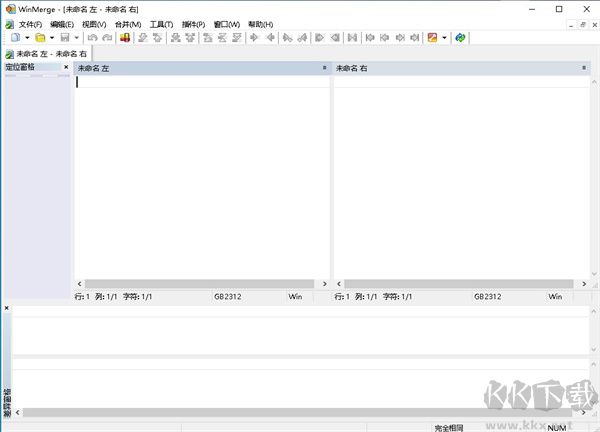Click the Refresh icon at toolbar end
Image resolution: width=600 pixels, height=432 pixels.
click(460, 38)
